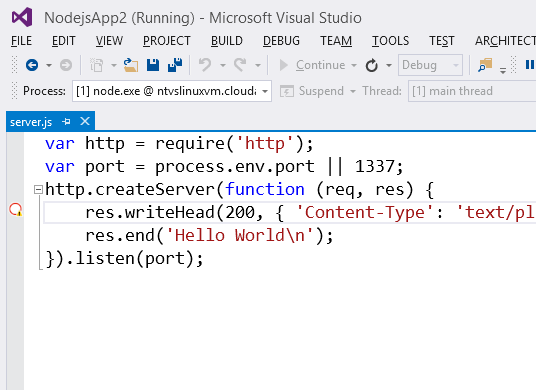This screenshot has width=536, height=390.
Task: Toggle the pin on the server.js tab
Action: (67, 121)
